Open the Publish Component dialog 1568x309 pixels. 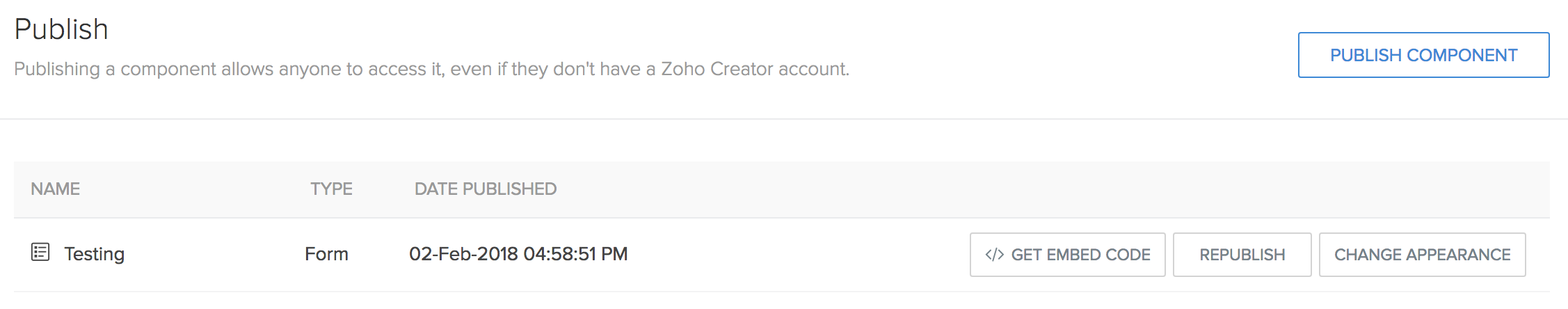coord(1423,55)
